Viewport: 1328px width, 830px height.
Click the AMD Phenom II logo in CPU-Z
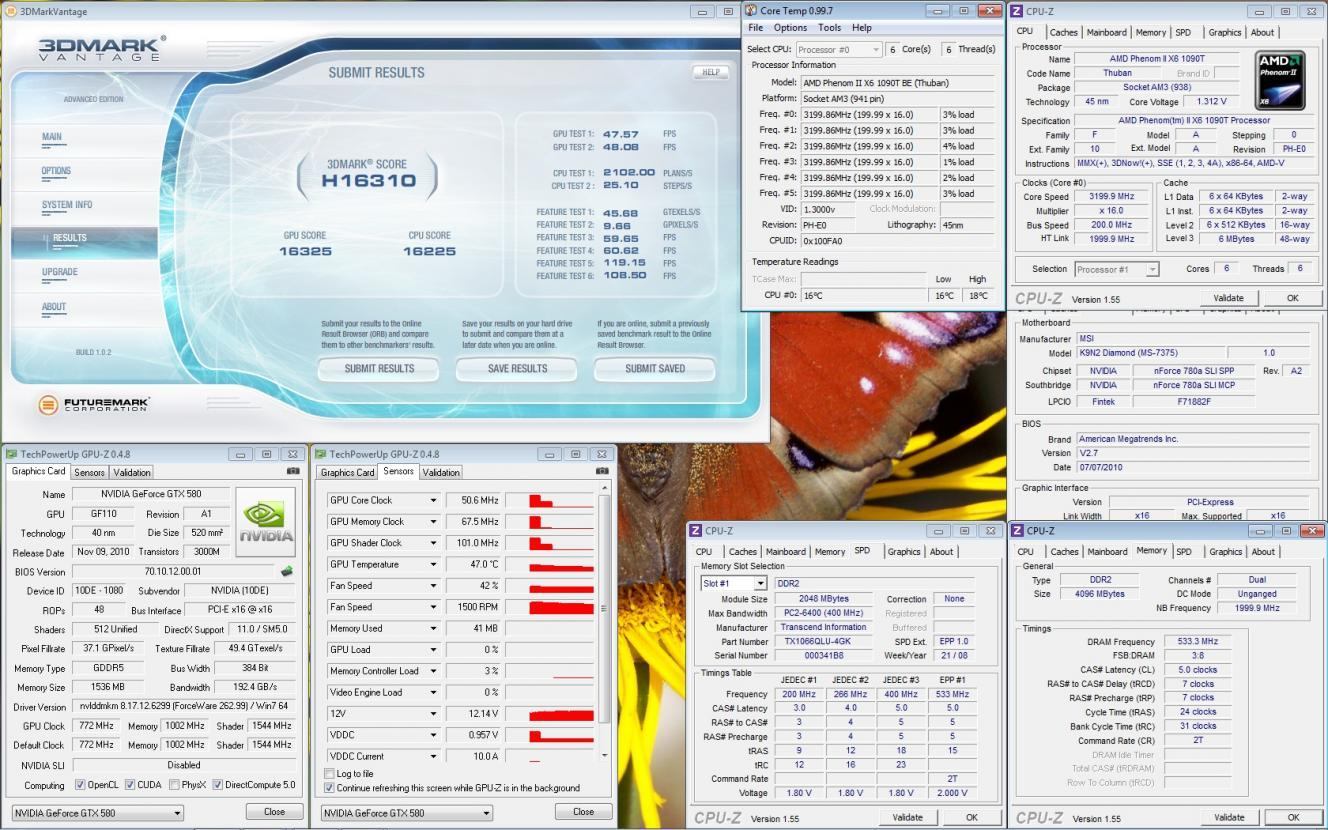(1281, 80)
